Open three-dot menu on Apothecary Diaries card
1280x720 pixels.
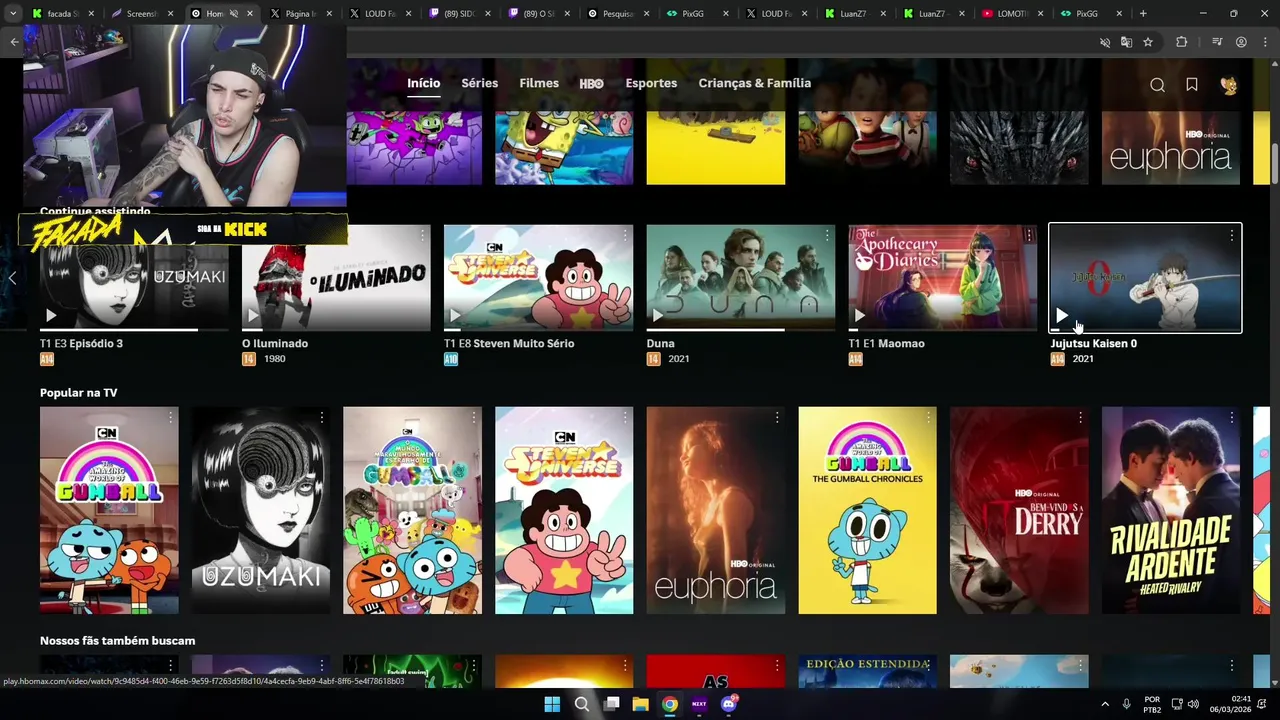[1029, 235]
